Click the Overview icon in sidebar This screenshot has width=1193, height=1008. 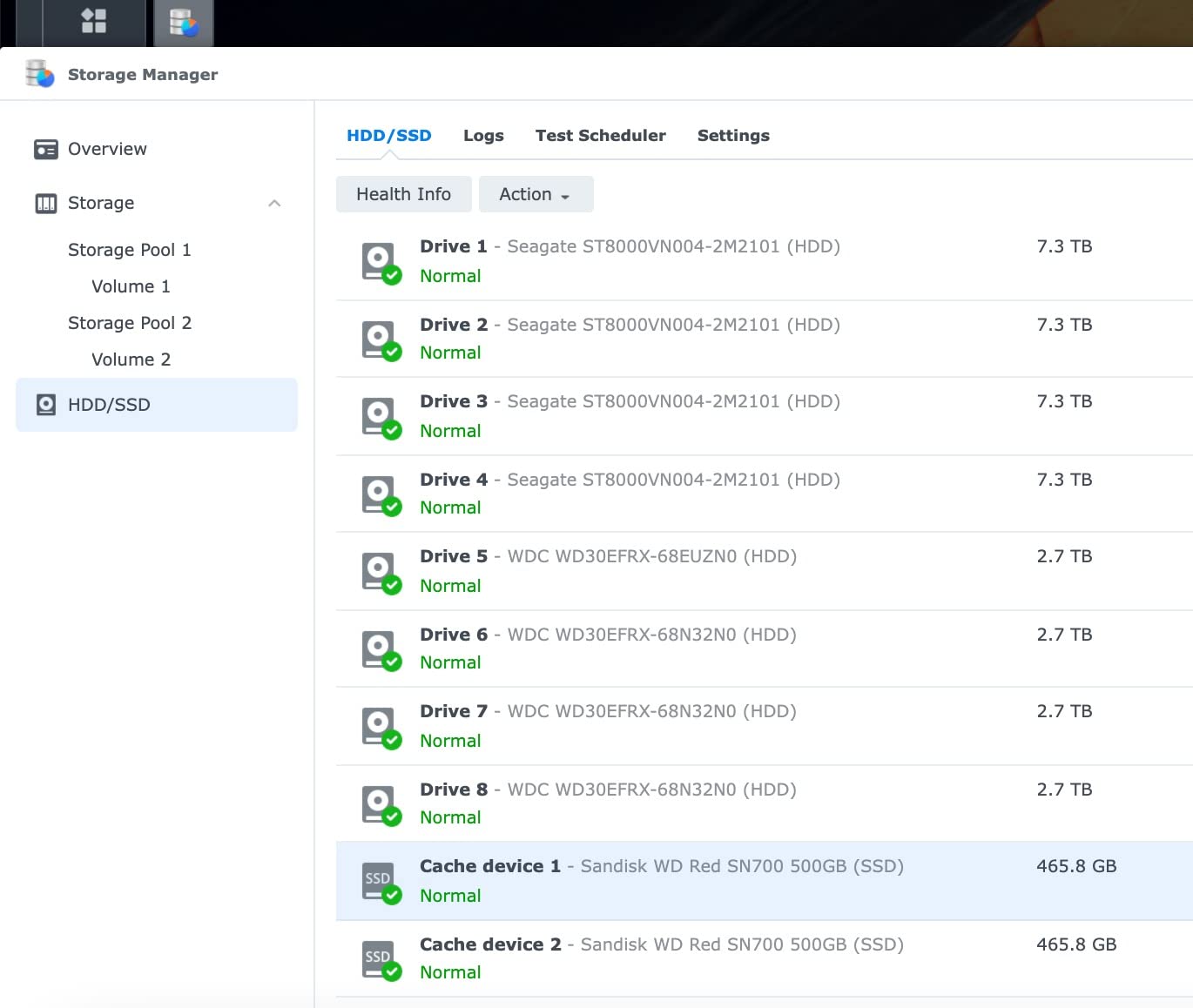click(45, 149)
